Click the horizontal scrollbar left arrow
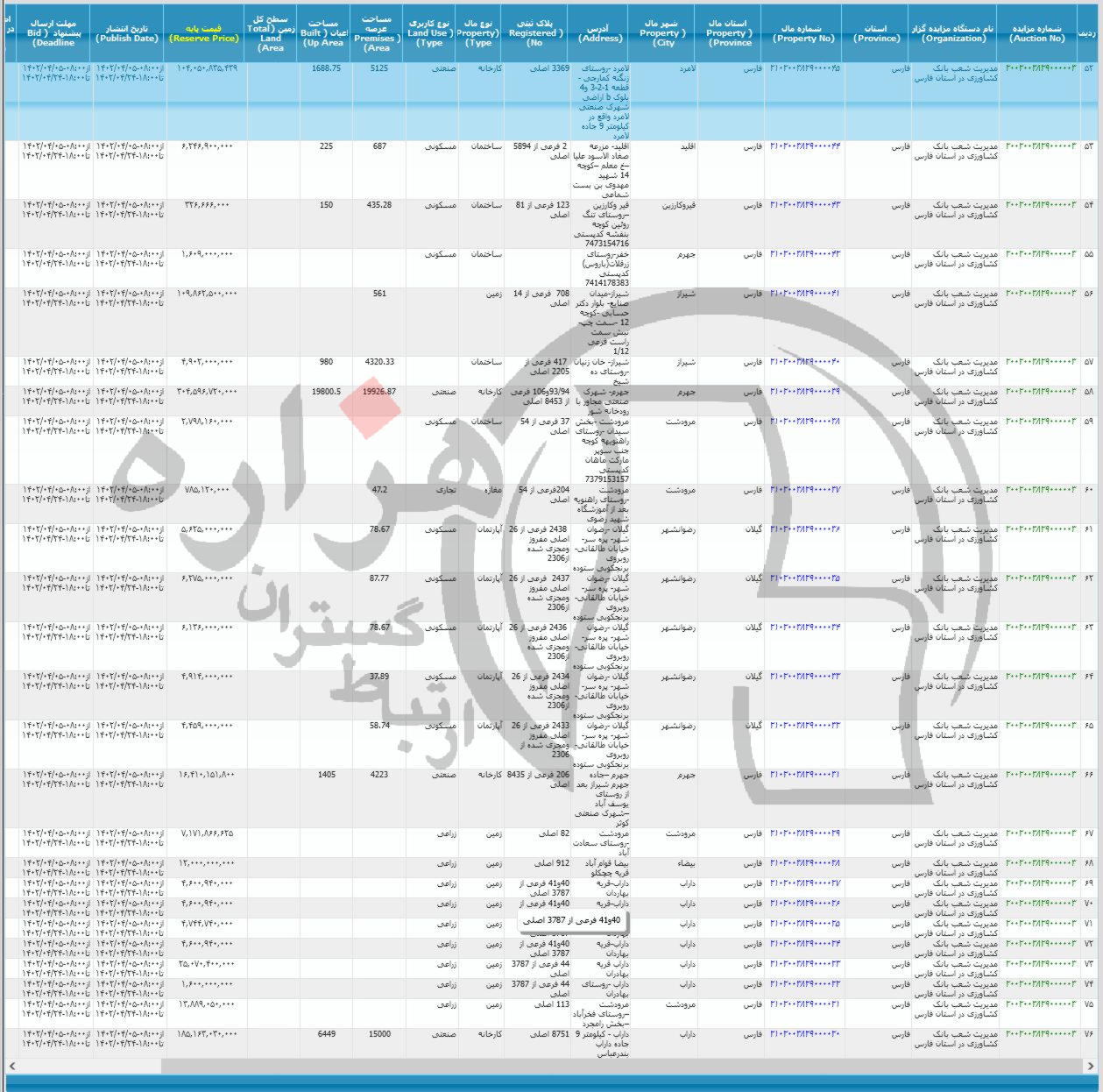Image resolution: width=1103 pixels, height=1092 pixels. (11, 1066)
